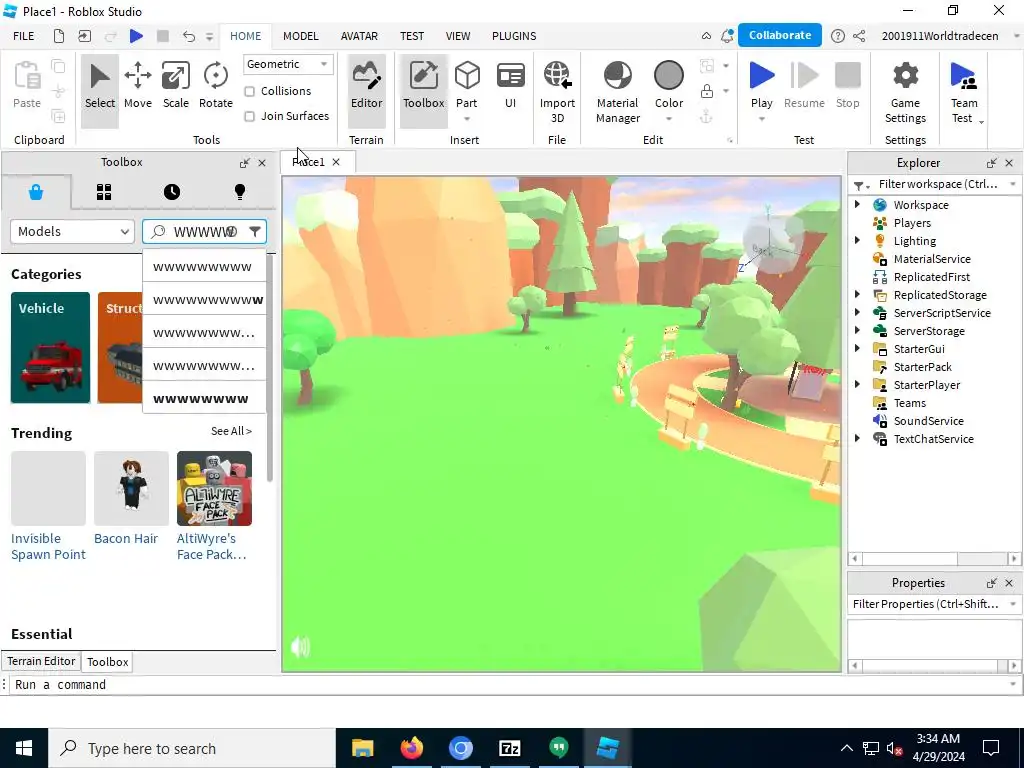Switch to the AVATAR tab
This screenshot has width=1024, height=768.
pyautogui.click(x=359, y=36)
